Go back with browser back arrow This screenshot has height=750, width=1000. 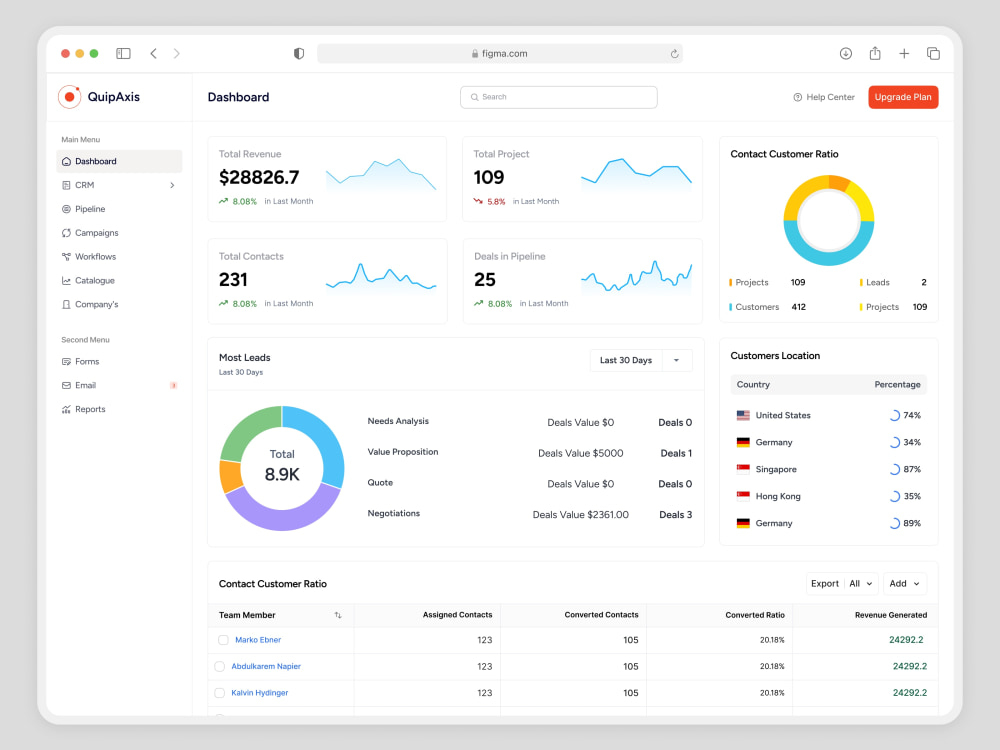[x=153, y=54]
